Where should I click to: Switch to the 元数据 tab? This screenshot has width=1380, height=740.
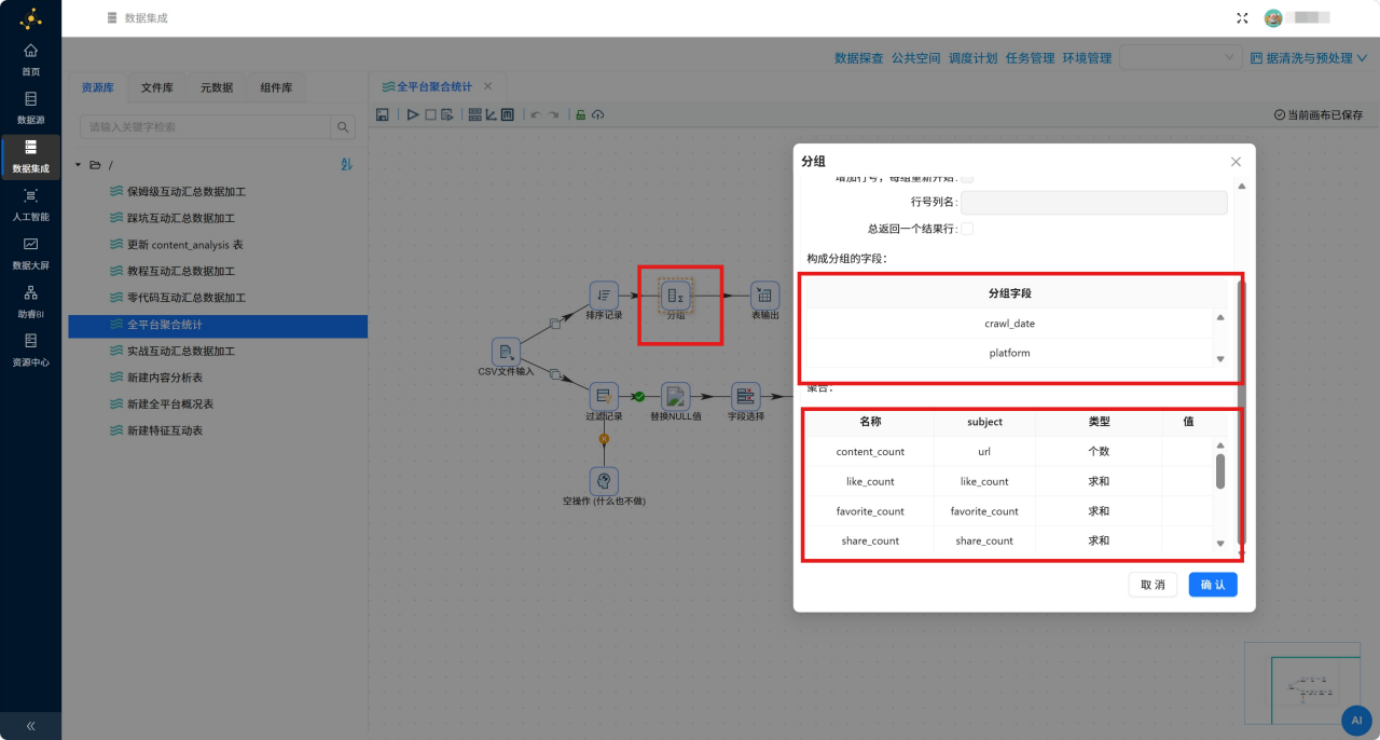tap(216, 88)
